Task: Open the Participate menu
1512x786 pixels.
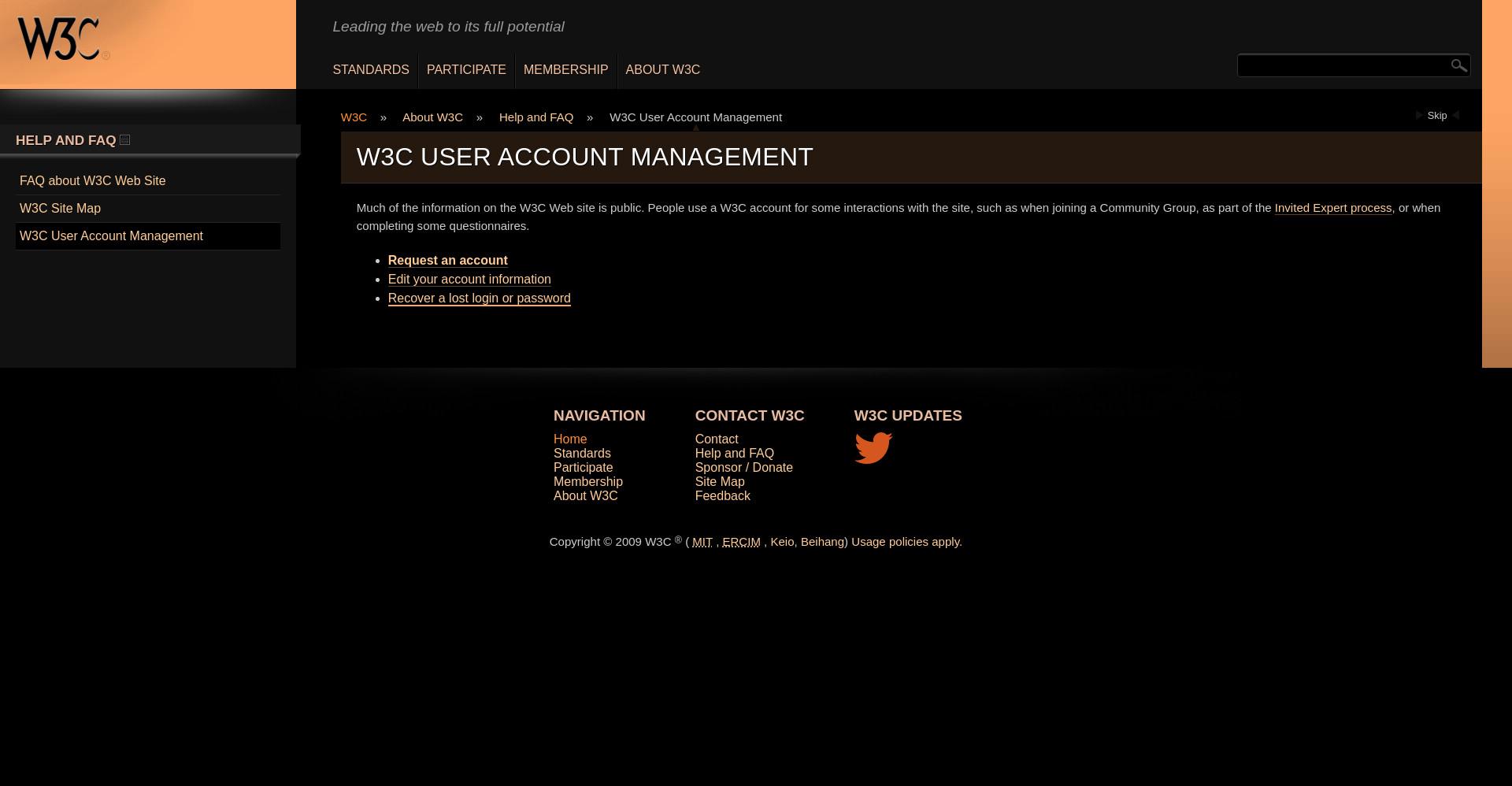Action: tap(466, 70)
